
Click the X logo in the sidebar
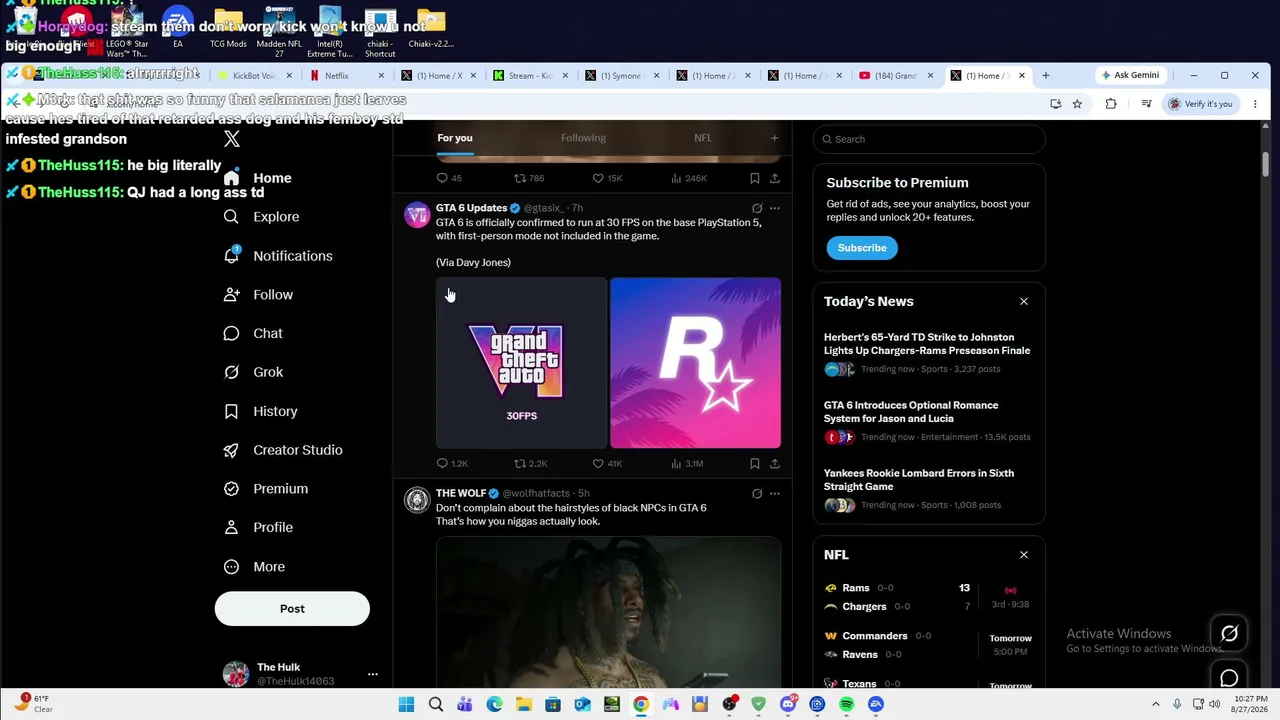(232, 139)
